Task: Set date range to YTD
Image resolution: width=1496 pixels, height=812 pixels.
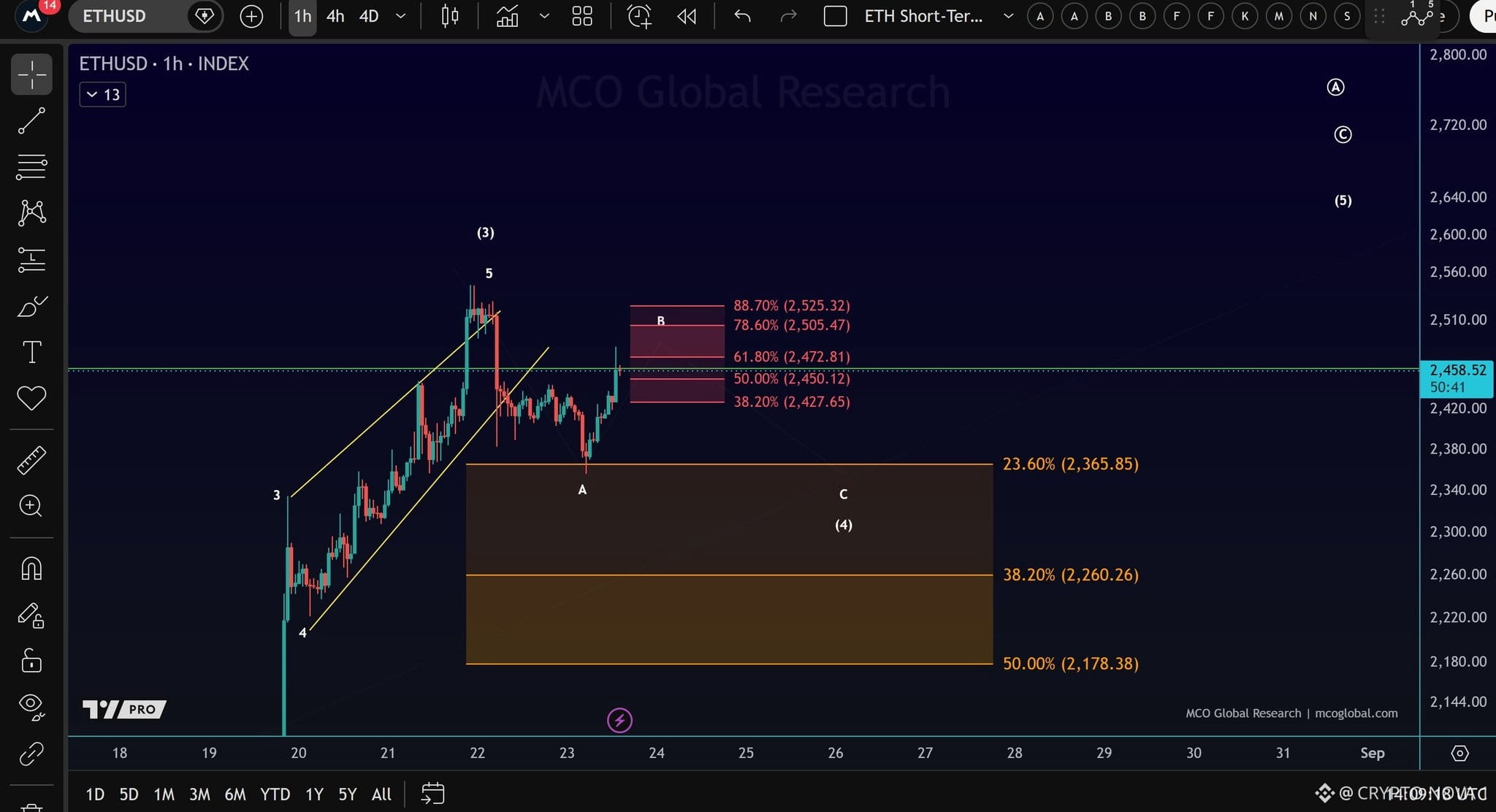Action: tap(275, 794)
